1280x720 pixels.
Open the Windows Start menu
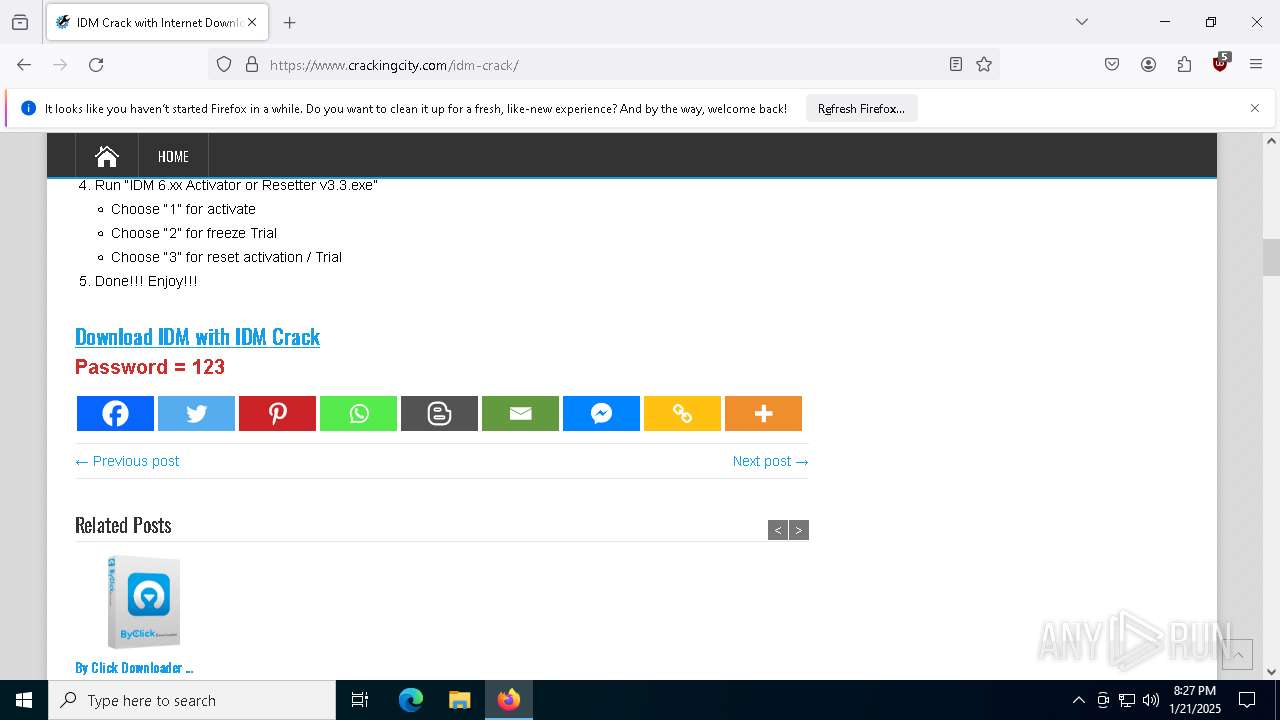24,700
